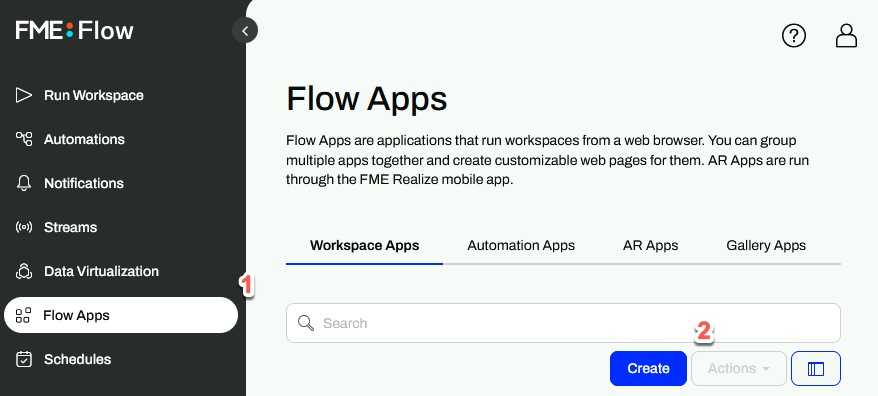Click the search magnifier icon
Screen dimensions: 878x396
click(306, 323)
